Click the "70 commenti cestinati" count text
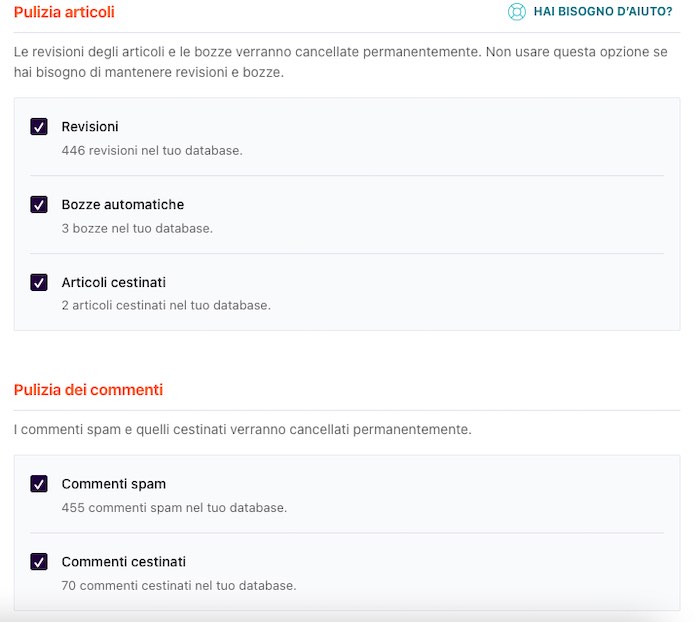 179,586
